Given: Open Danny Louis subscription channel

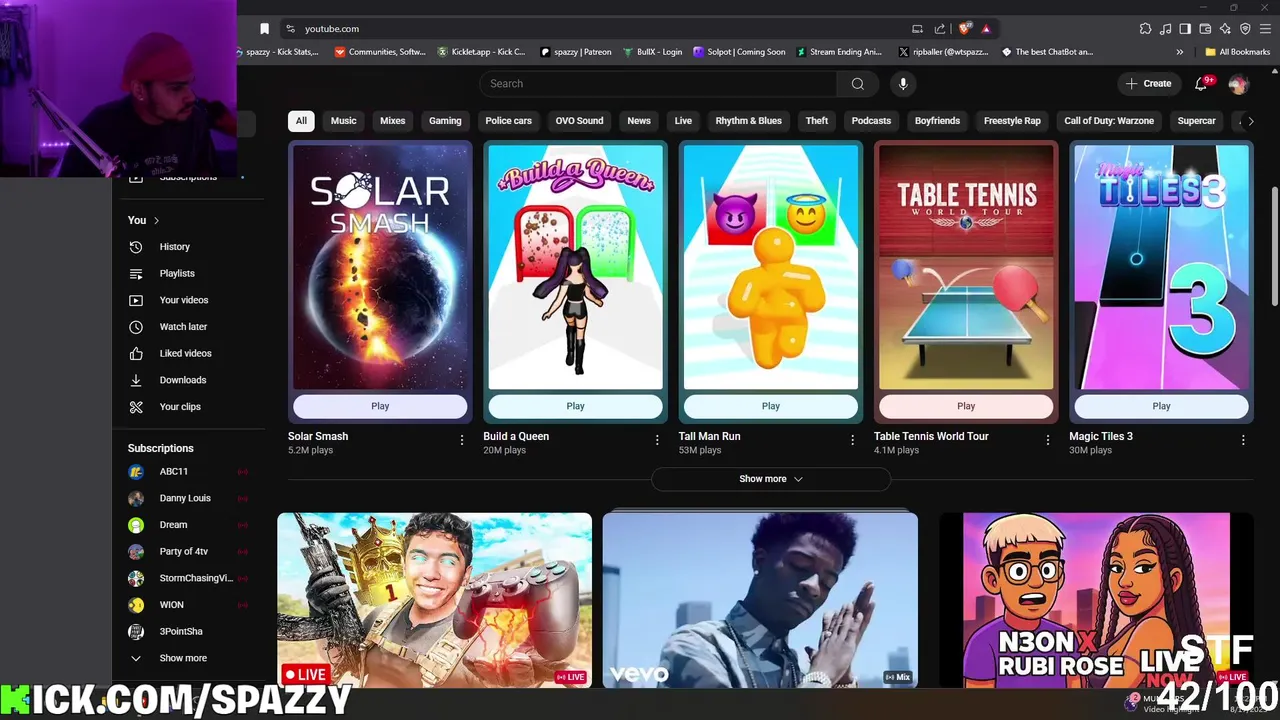Looking at the screenshot, I should (185, 498).
